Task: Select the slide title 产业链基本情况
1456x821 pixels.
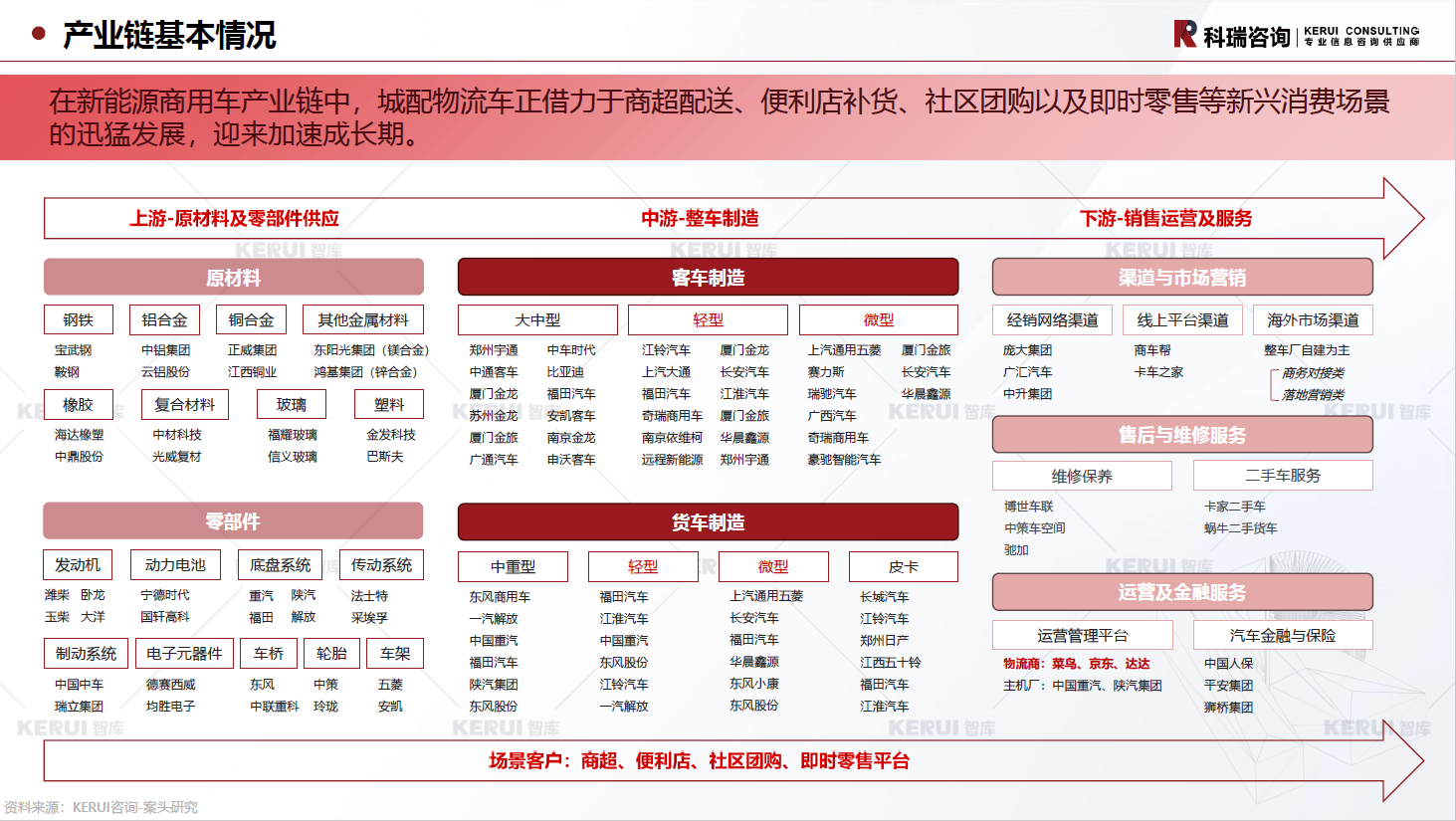Action: pyautogui.click(x=169, y=36)
